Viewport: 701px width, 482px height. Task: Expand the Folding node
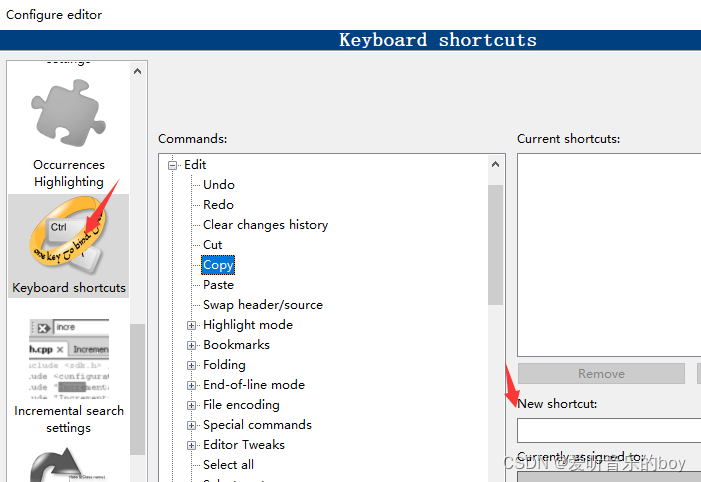coord(191,365)
